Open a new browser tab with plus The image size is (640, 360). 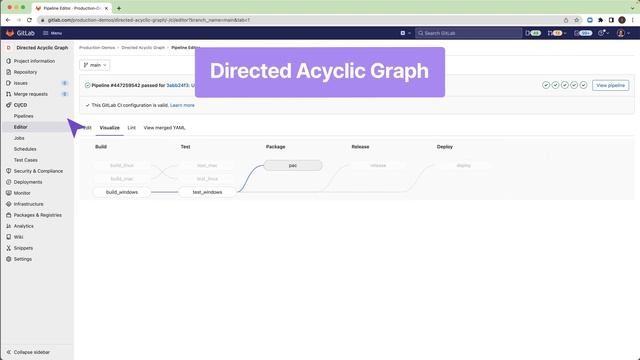pyautogui.click(x=119, y=8)
